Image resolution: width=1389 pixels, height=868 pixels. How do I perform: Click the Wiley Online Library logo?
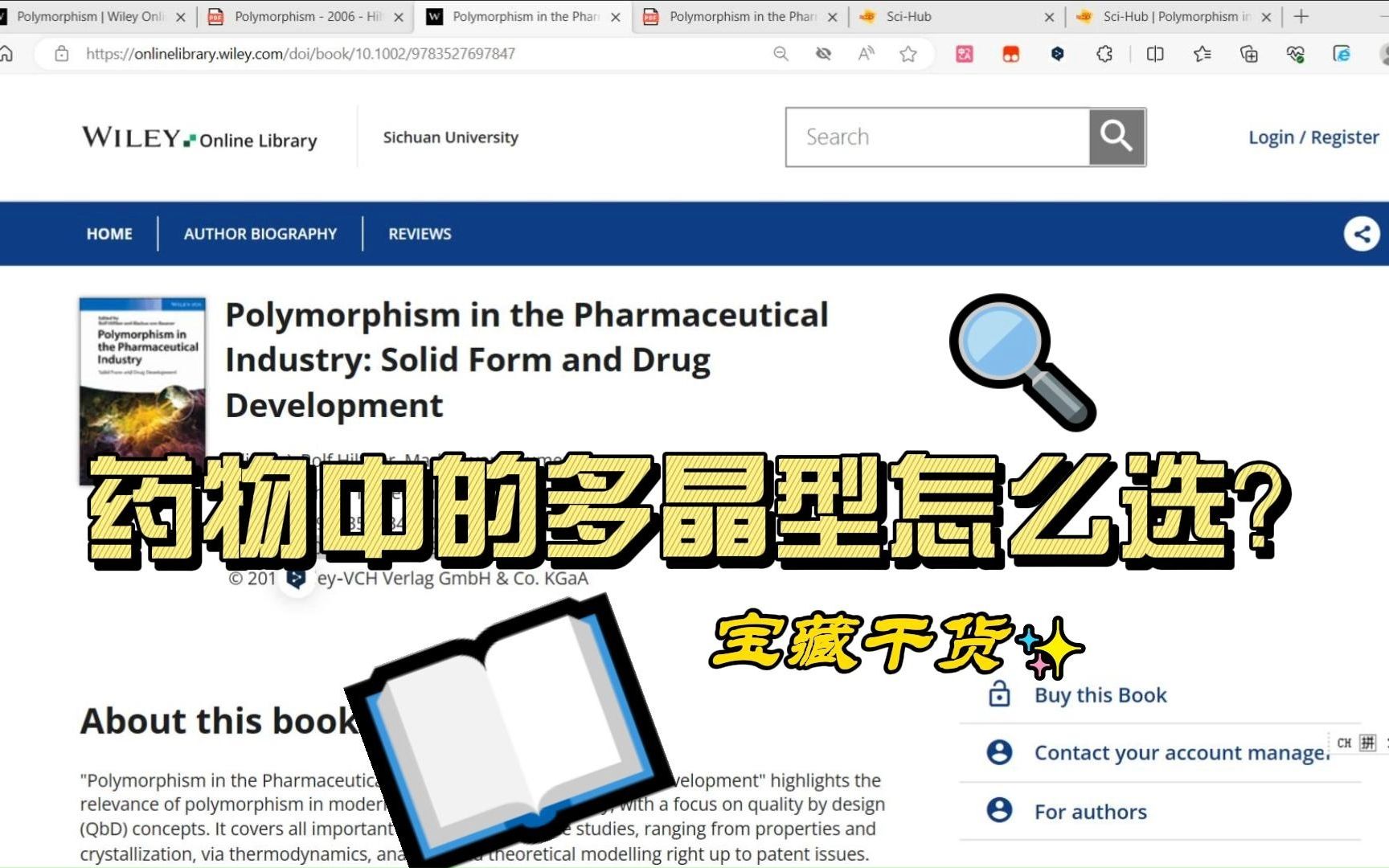click(199, 138)
